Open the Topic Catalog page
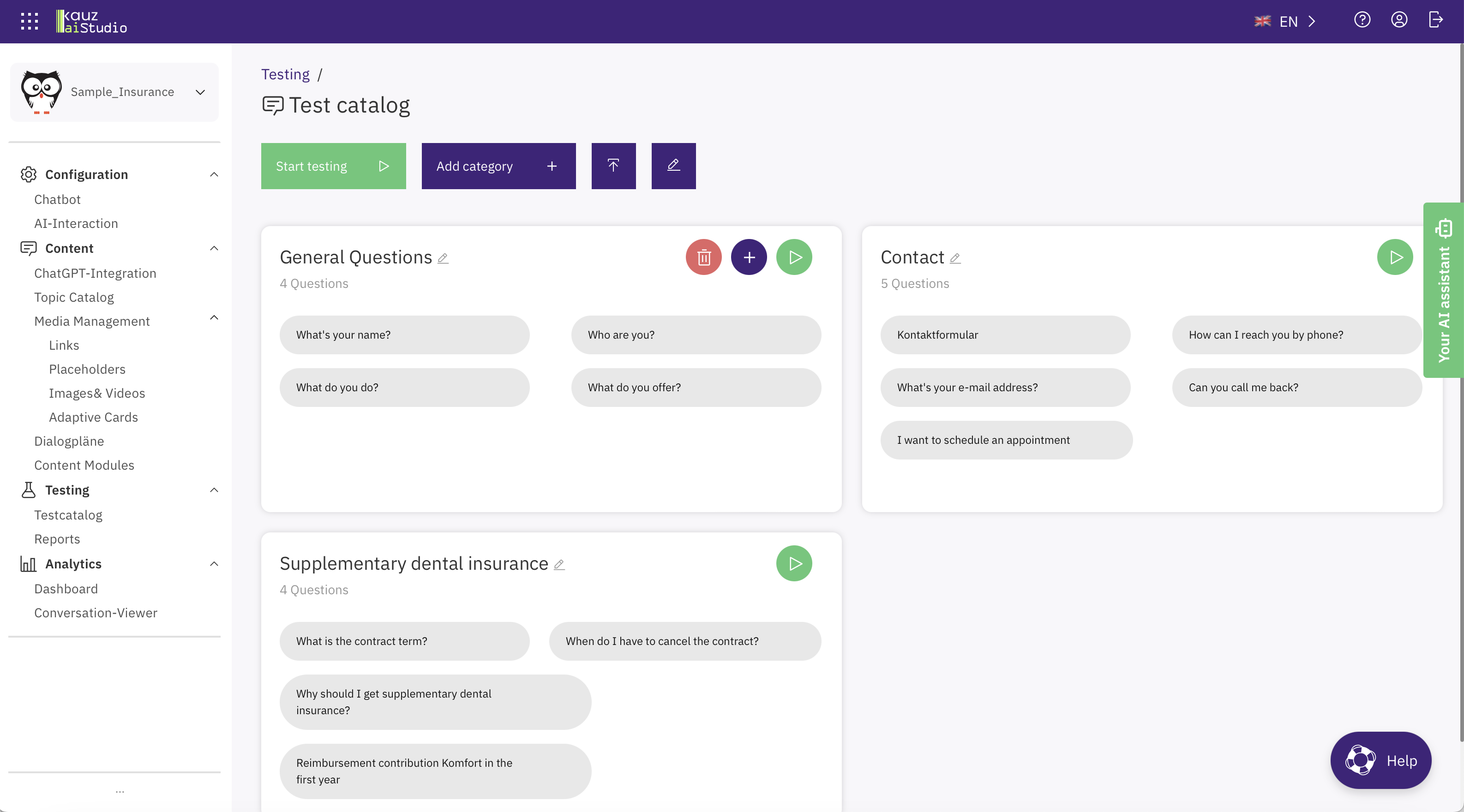Viewport: 1464px width, 812px height. pos(73,297)
